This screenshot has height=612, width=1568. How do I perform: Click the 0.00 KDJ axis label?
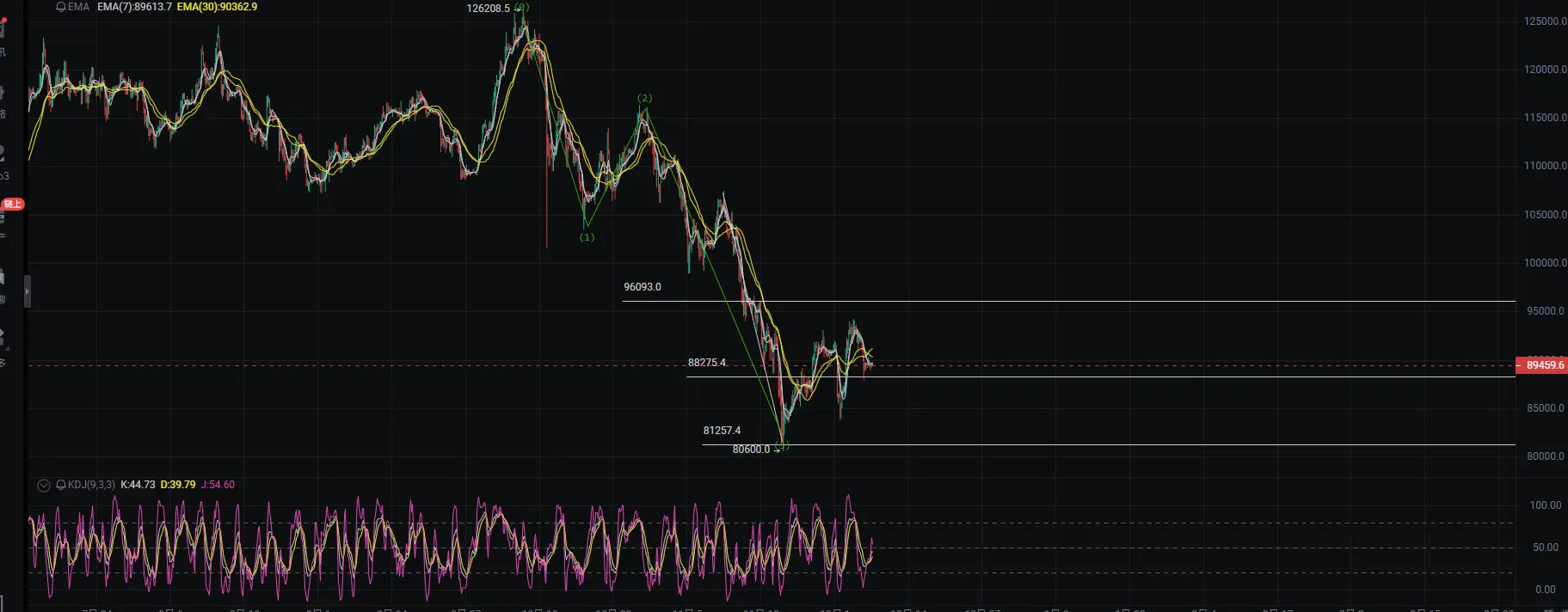1546,590
